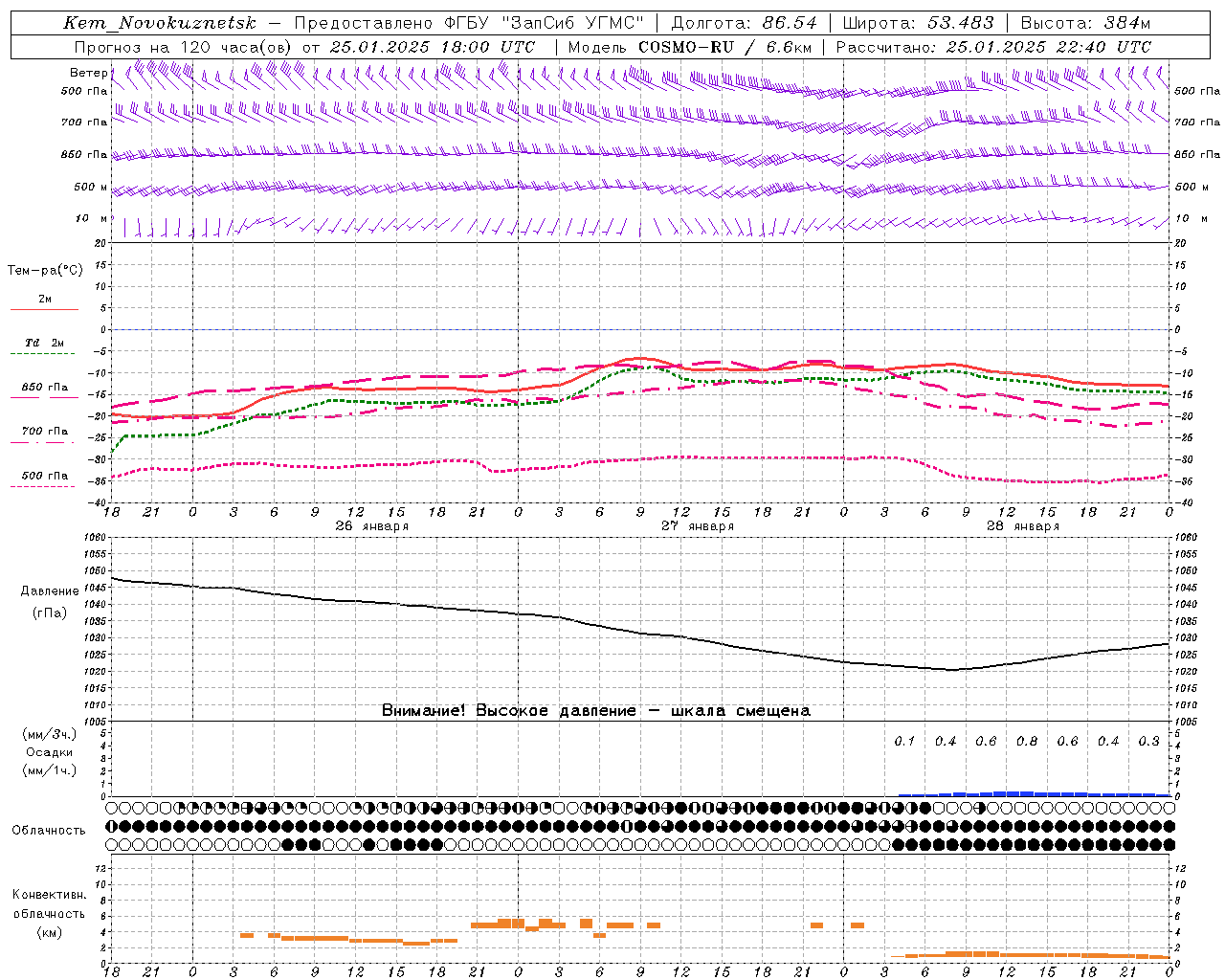
Task: Click the '2м' temperature legend entry
Action: [x=45, y=300]
